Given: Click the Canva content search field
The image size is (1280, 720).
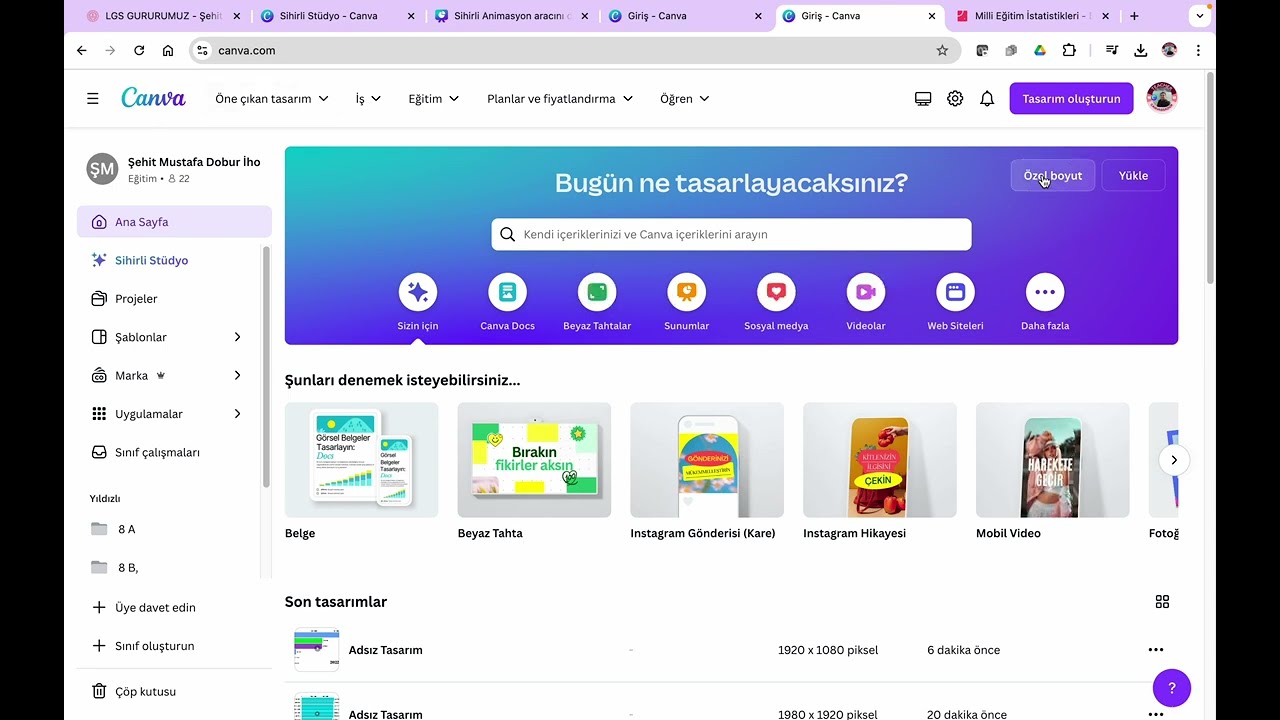Looking at the screenshot, I should [731, 234].
